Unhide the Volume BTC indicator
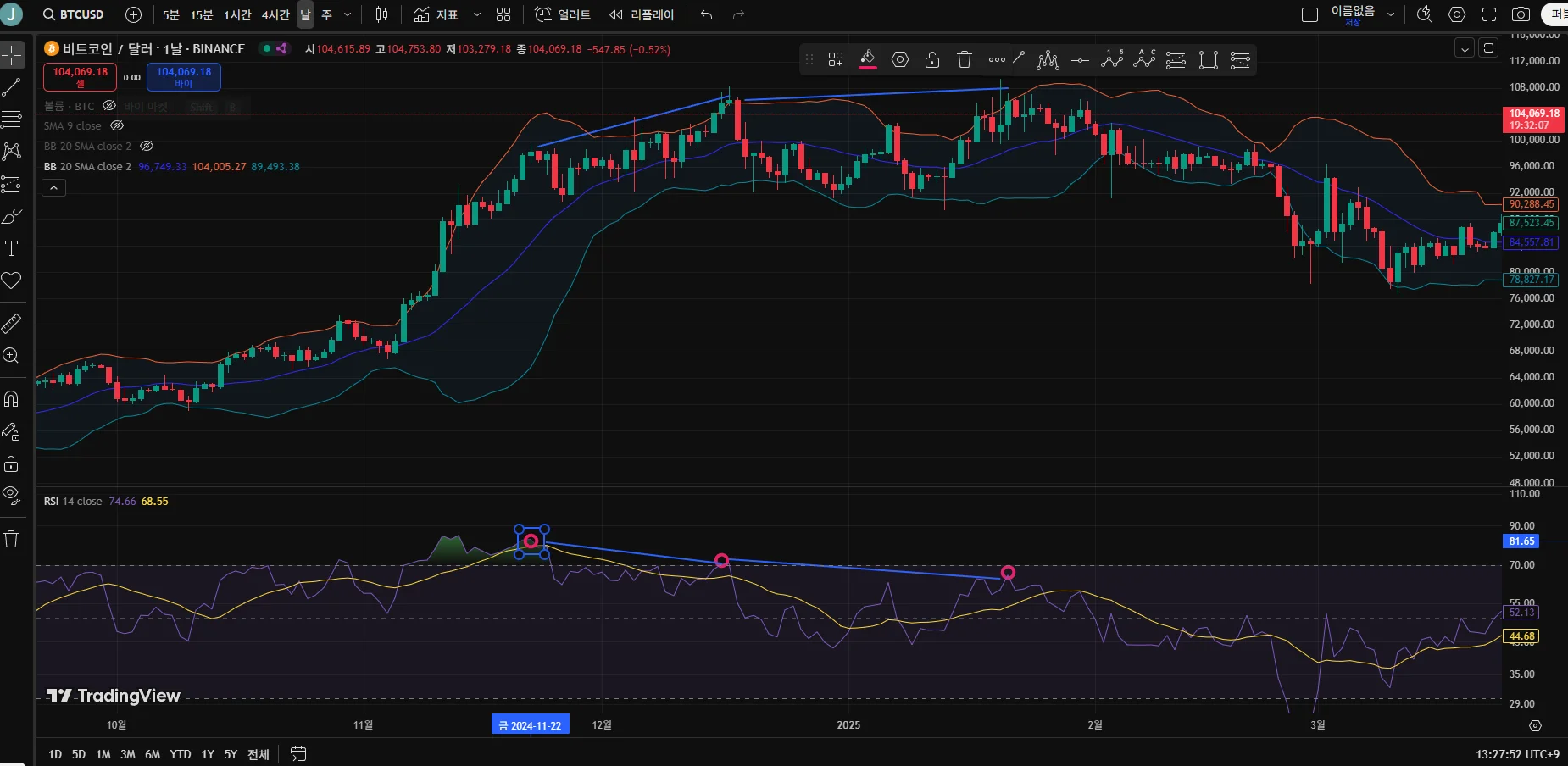 point(109,106)
